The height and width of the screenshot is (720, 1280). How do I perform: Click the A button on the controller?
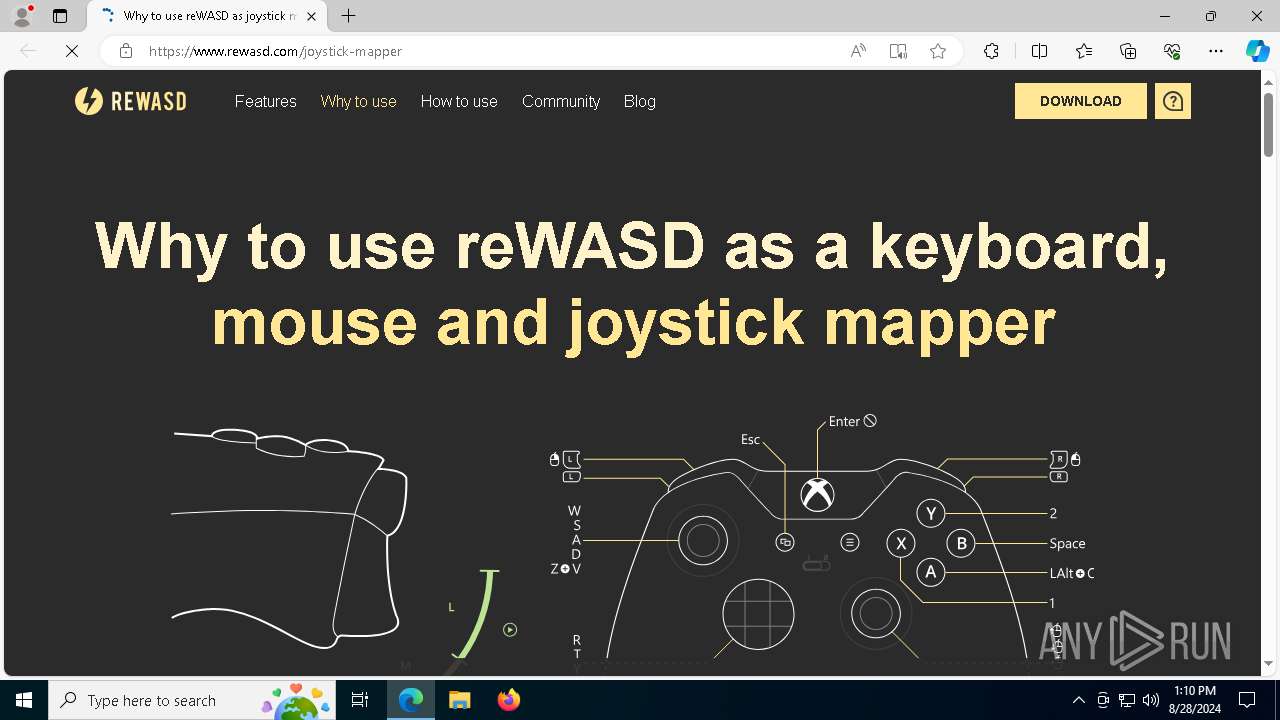[931, 573]
